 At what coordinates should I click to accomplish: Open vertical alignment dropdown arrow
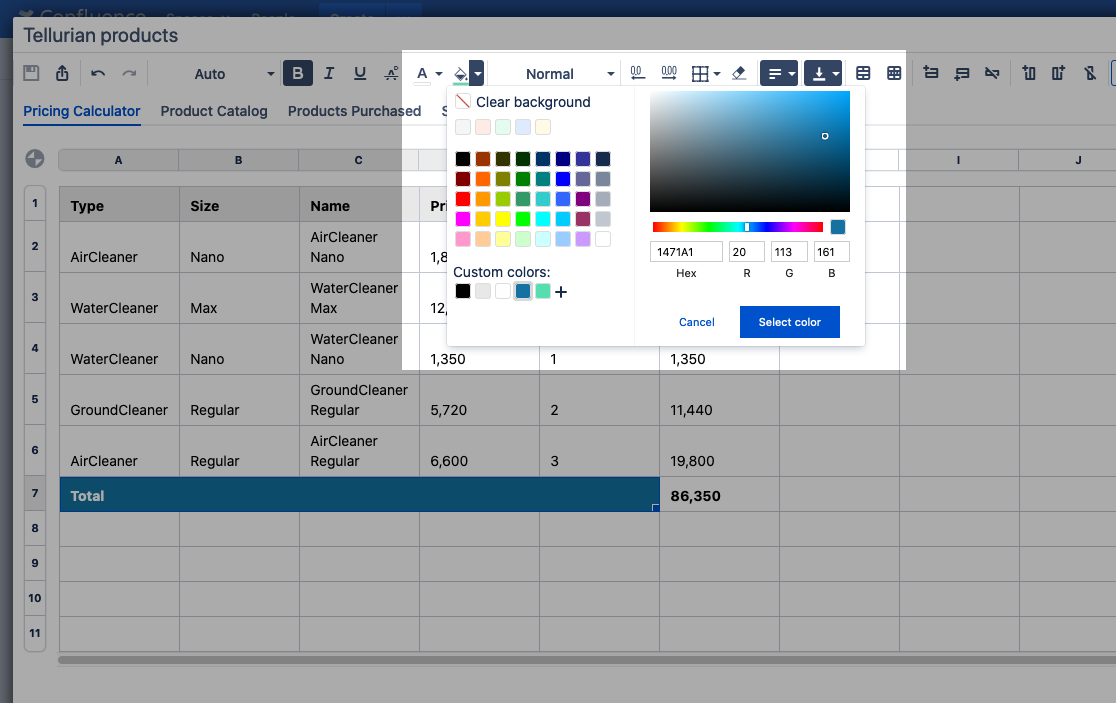pos(836,74)
